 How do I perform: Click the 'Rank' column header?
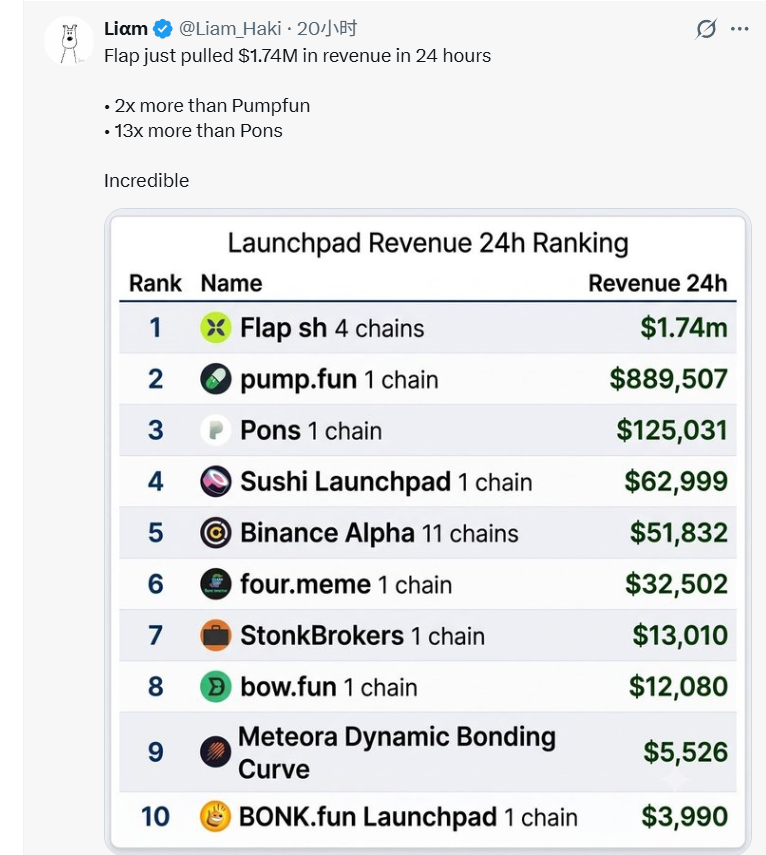(155, 284)
